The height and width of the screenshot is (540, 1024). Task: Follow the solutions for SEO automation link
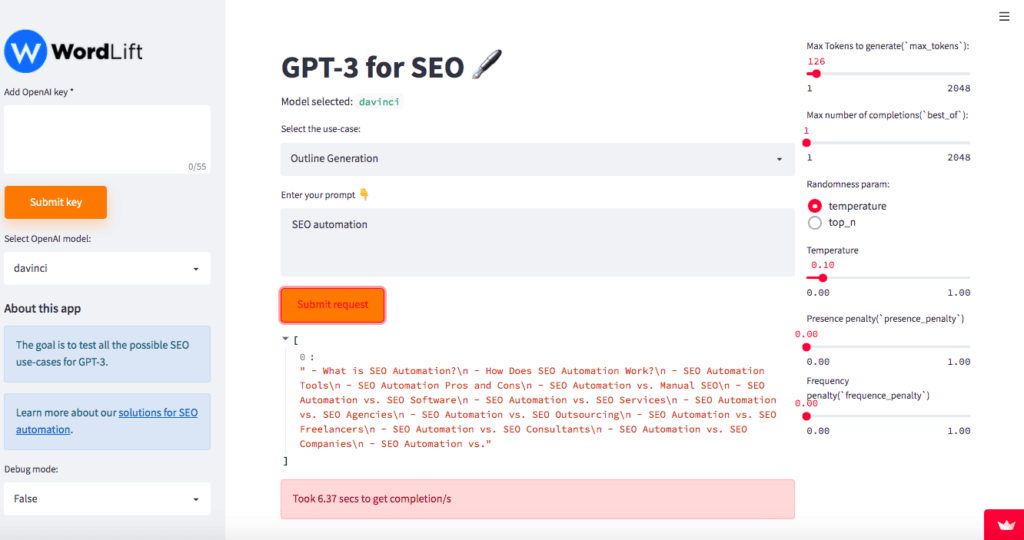(x=106, y=421)
